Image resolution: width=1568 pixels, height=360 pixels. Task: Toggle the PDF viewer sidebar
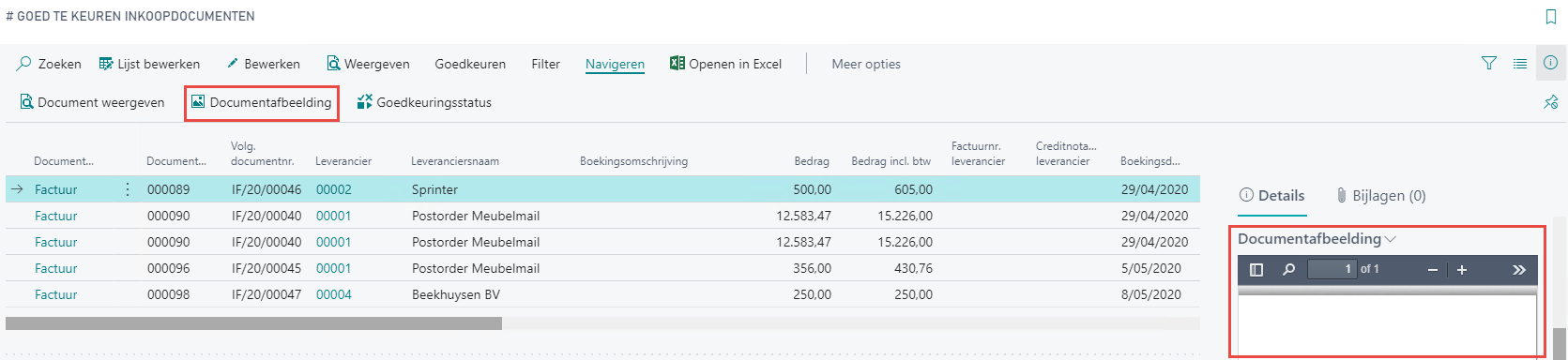[1256, 270]
